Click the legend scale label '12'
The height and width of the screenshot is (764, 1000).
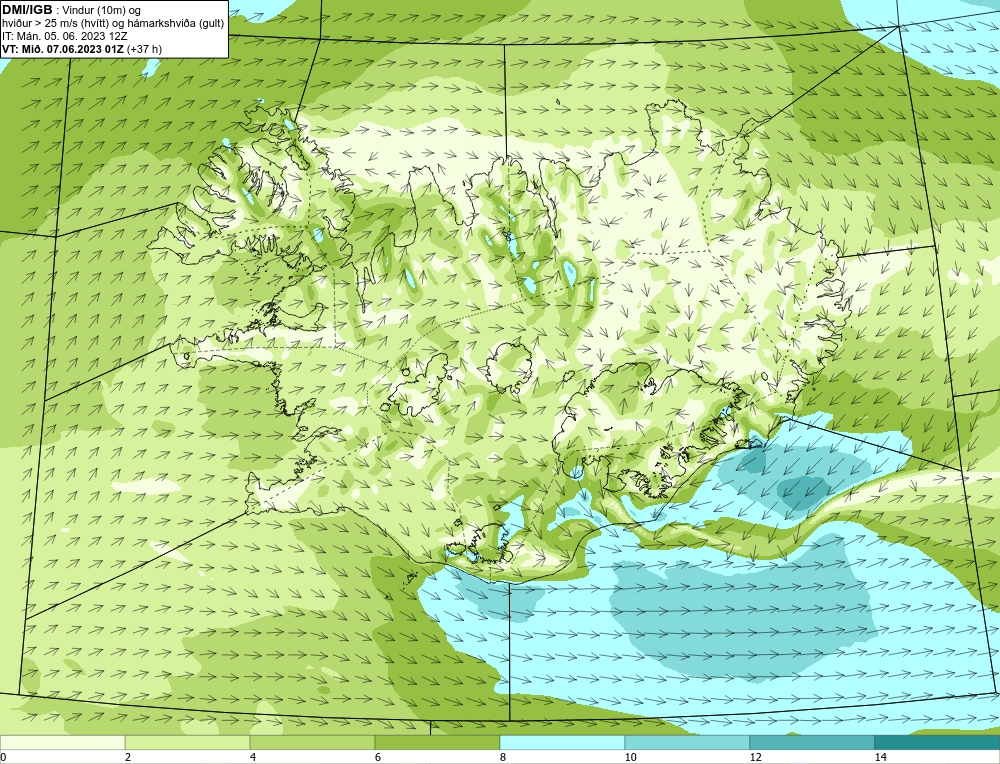756,757
